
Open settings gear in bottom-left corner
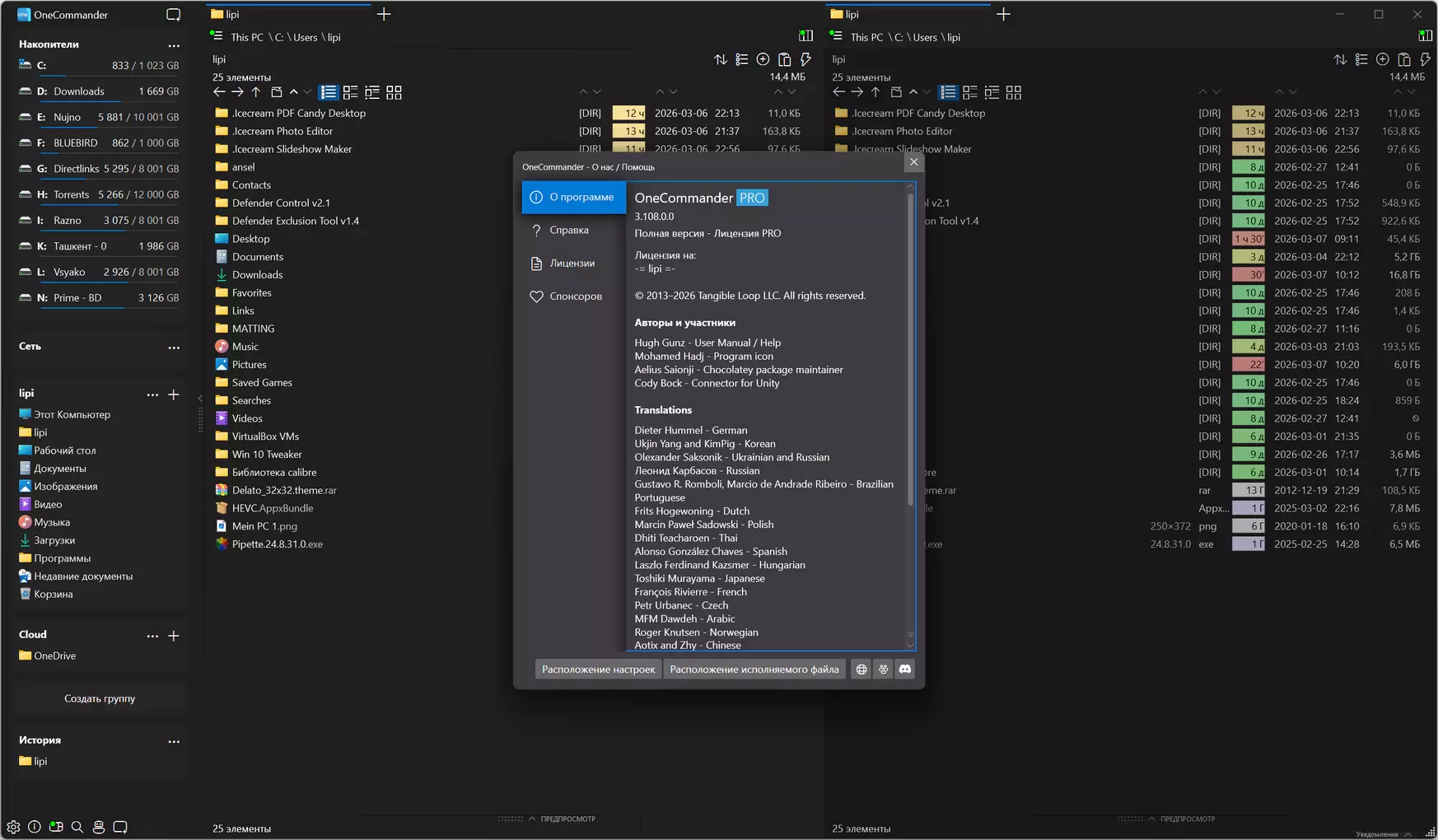pyautogui.click(x=13, y=827)
